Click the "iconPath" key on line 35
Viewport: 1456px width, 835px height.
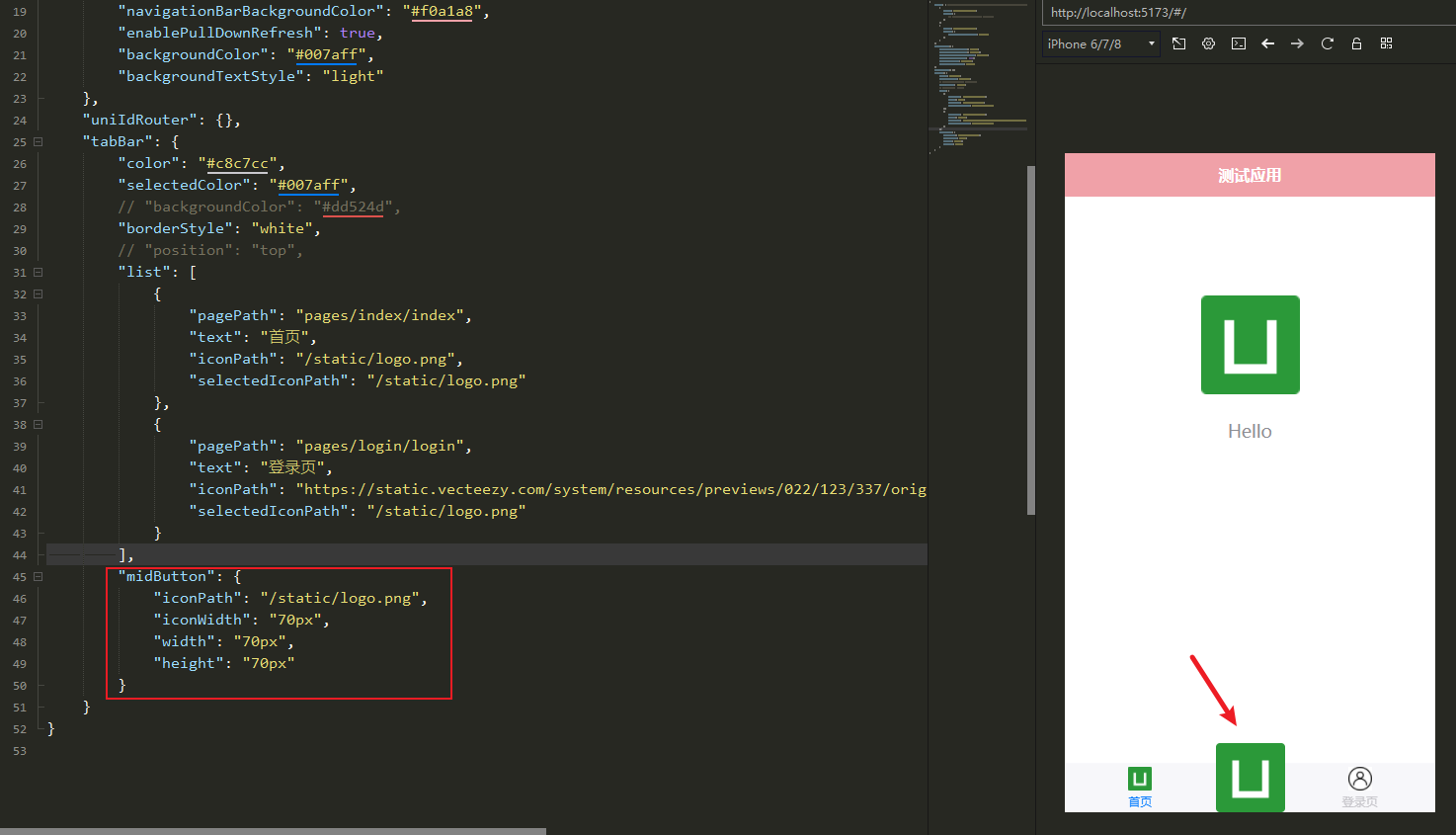[233, 359]
